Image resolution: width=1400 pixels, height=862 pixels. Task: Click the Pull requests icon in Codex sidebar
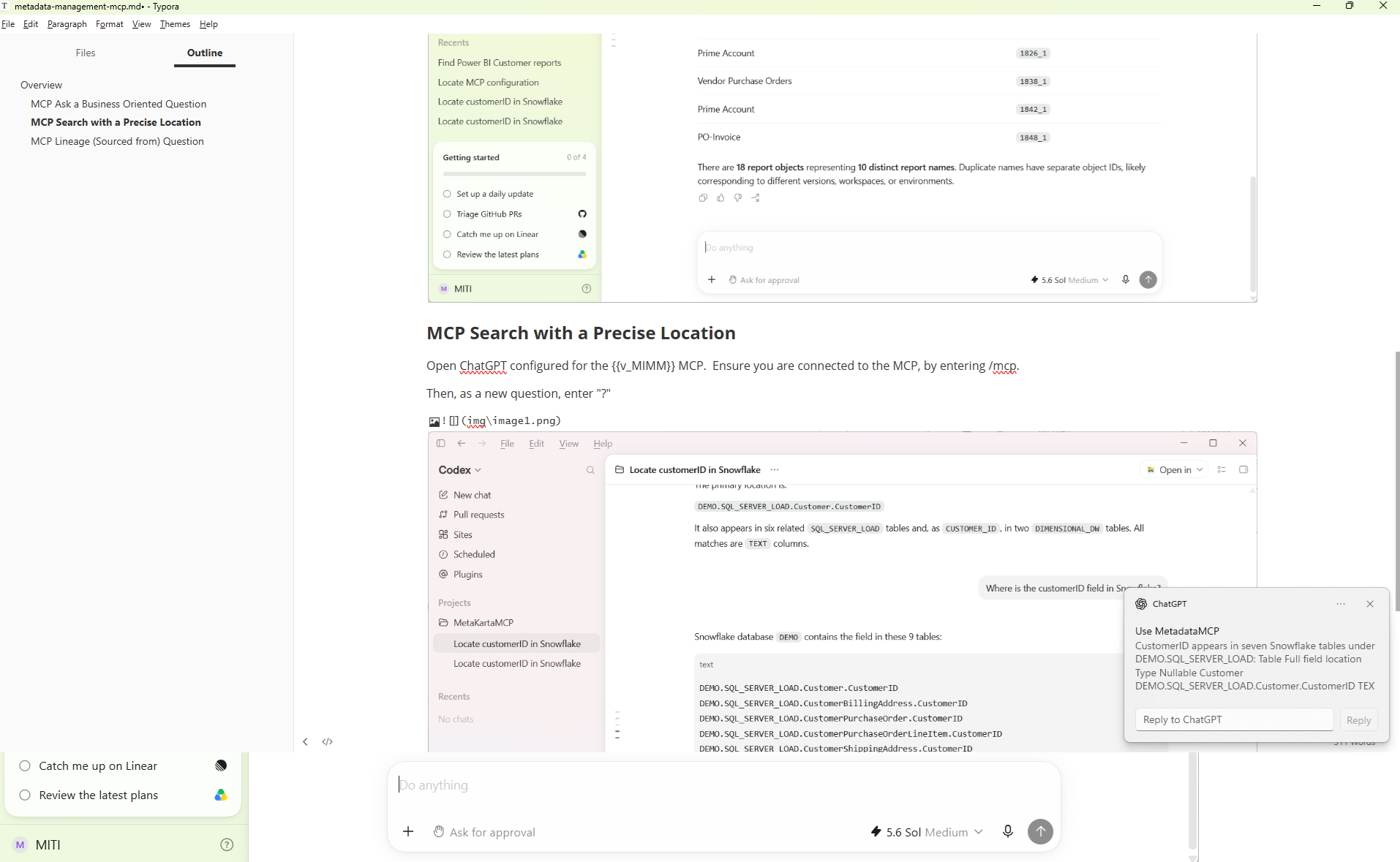tap(443, 515)
